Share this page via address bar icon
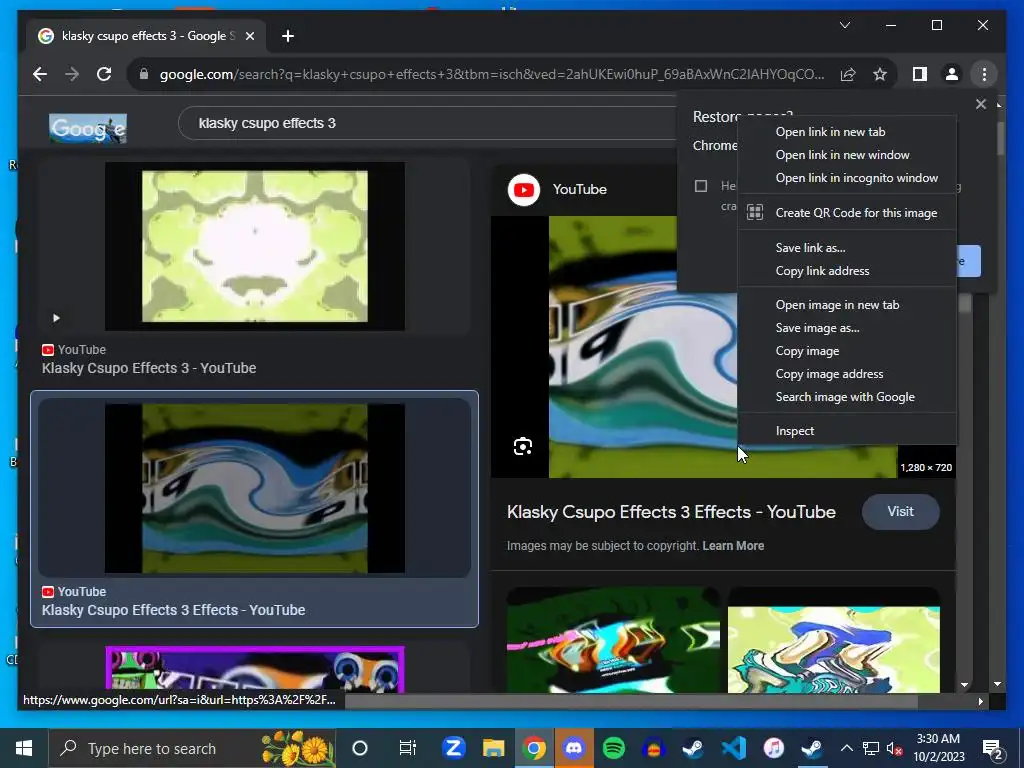The image size is (1024, 768). pos(848,74)
